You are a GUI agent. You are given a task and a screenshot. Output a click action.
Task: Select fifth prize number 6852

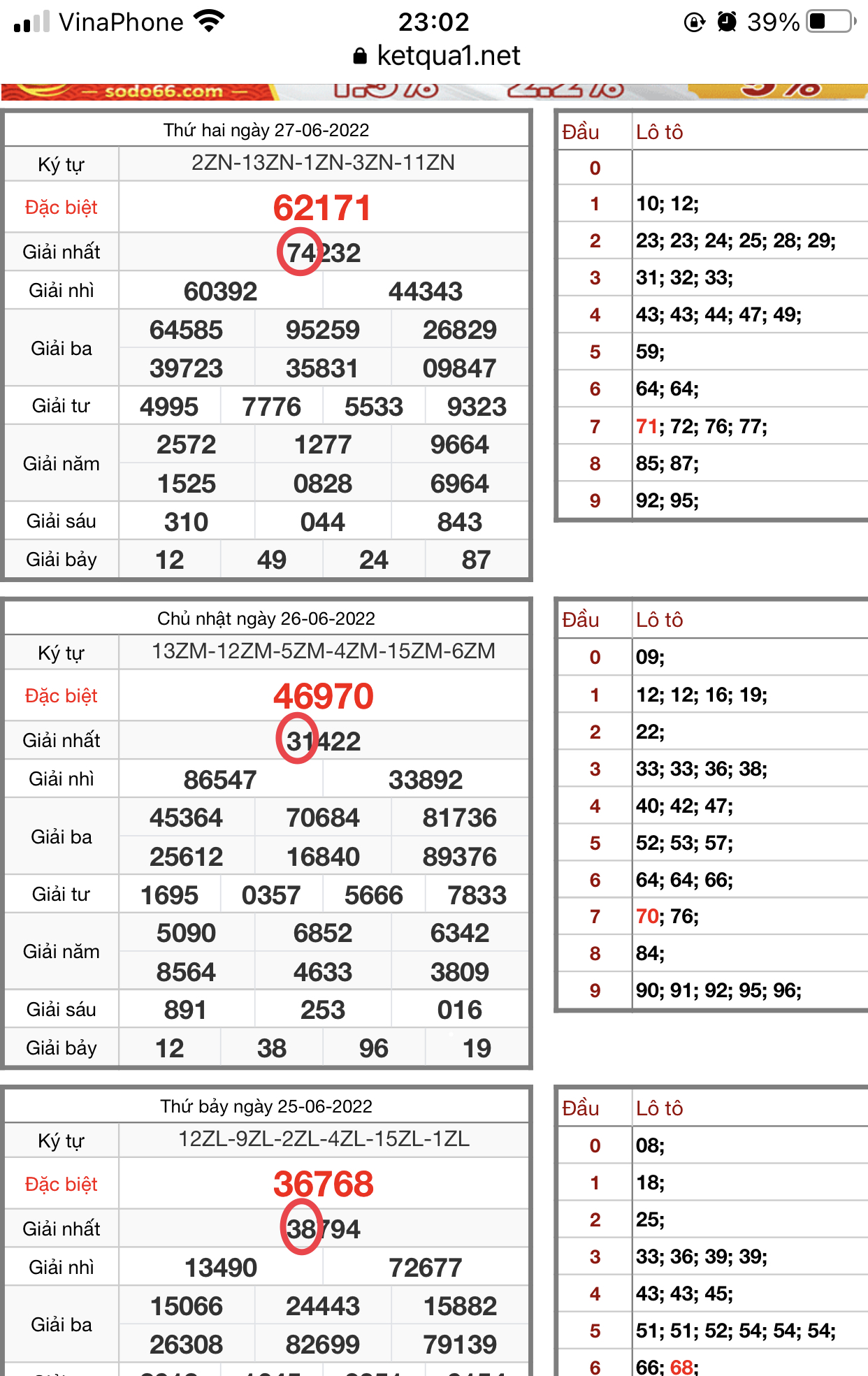tap(323, 933)
